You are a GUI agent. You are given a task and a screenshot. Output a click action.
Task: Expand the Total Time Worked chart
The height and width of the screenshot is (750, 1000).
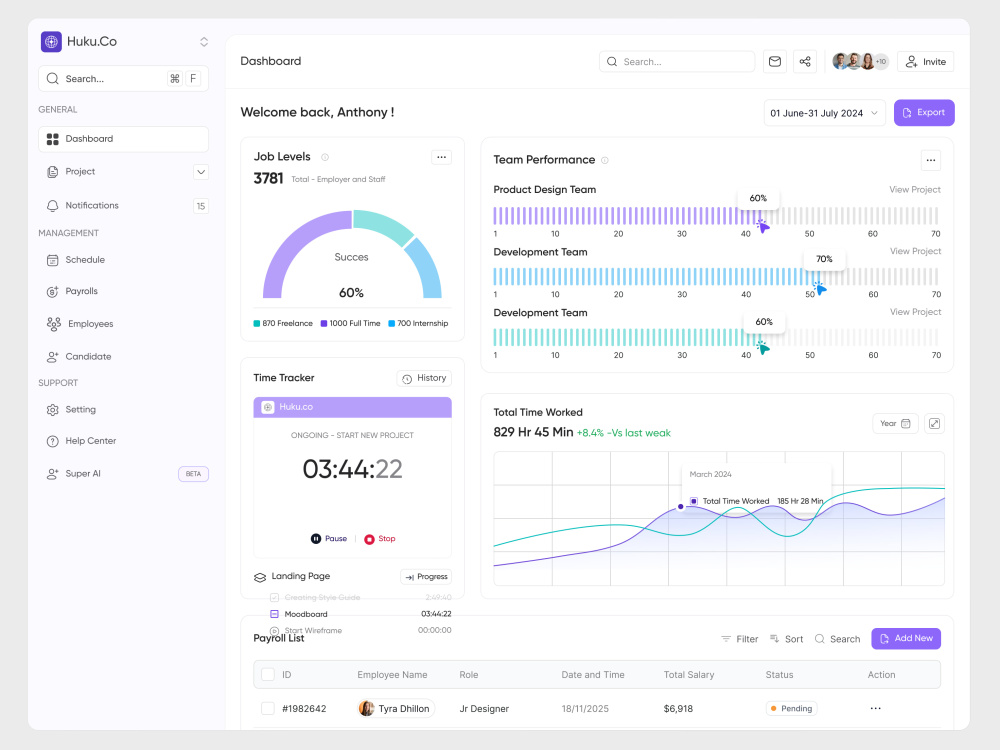coord(934,423)
